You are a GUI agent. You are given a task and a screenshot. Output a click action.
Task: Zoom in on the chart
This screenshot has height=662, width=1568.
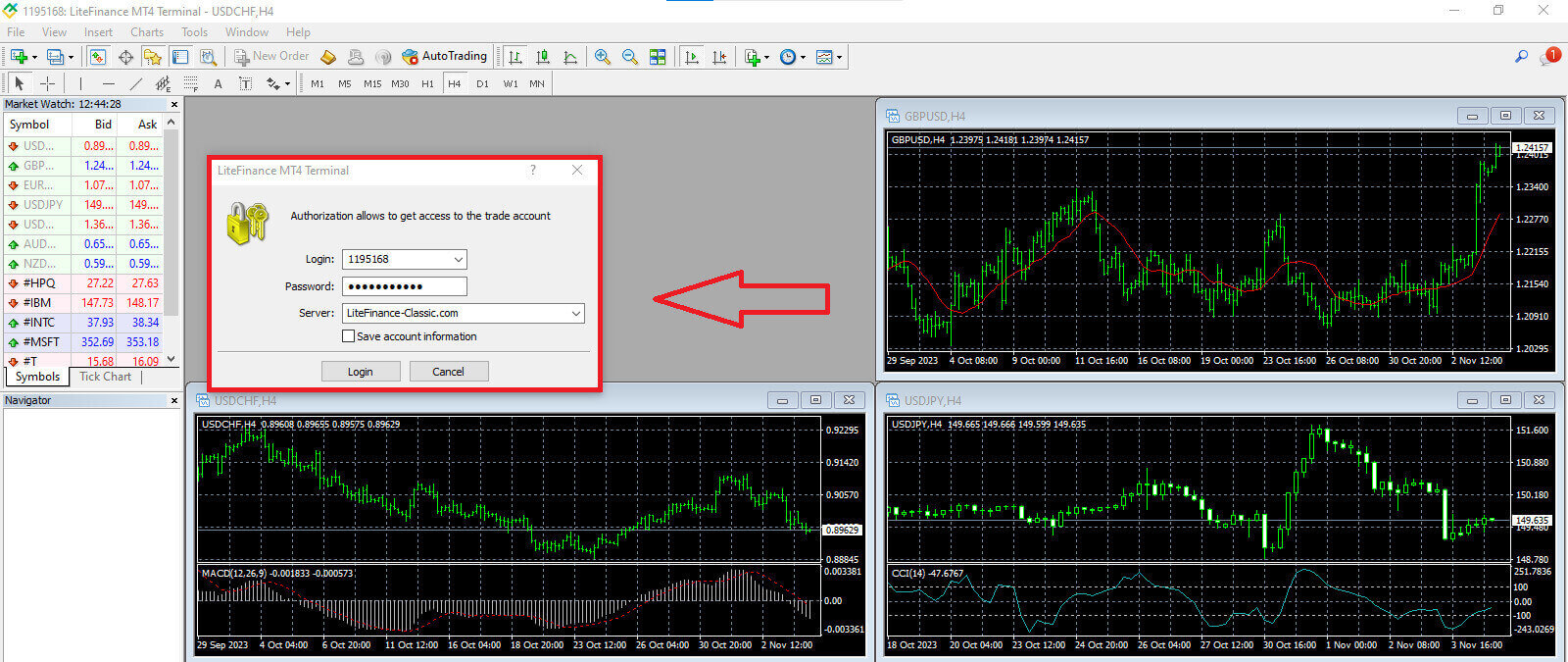click(602, 57)
